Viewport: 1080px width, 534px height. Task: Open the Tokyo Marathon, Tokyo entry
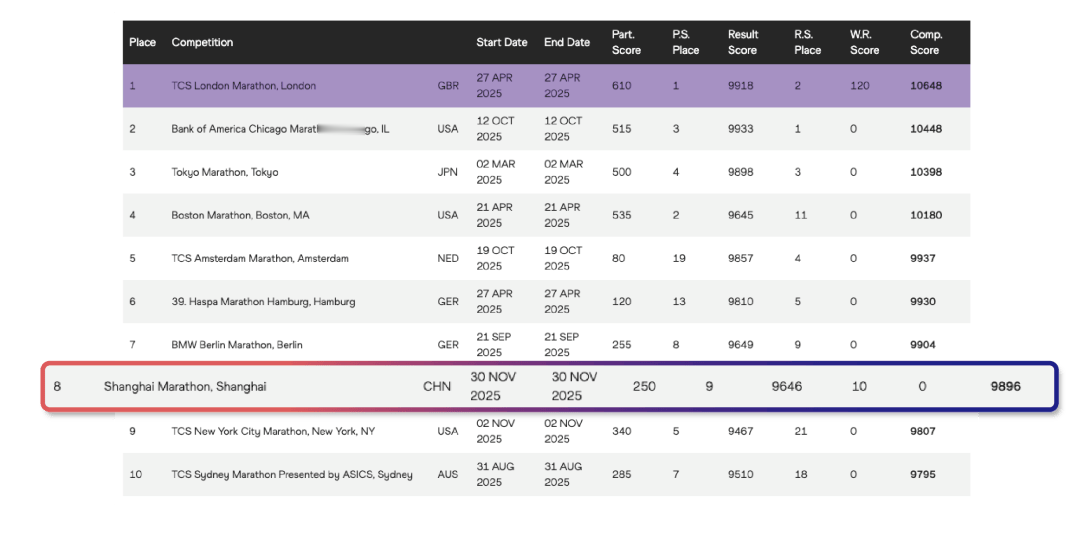[224, 172]
